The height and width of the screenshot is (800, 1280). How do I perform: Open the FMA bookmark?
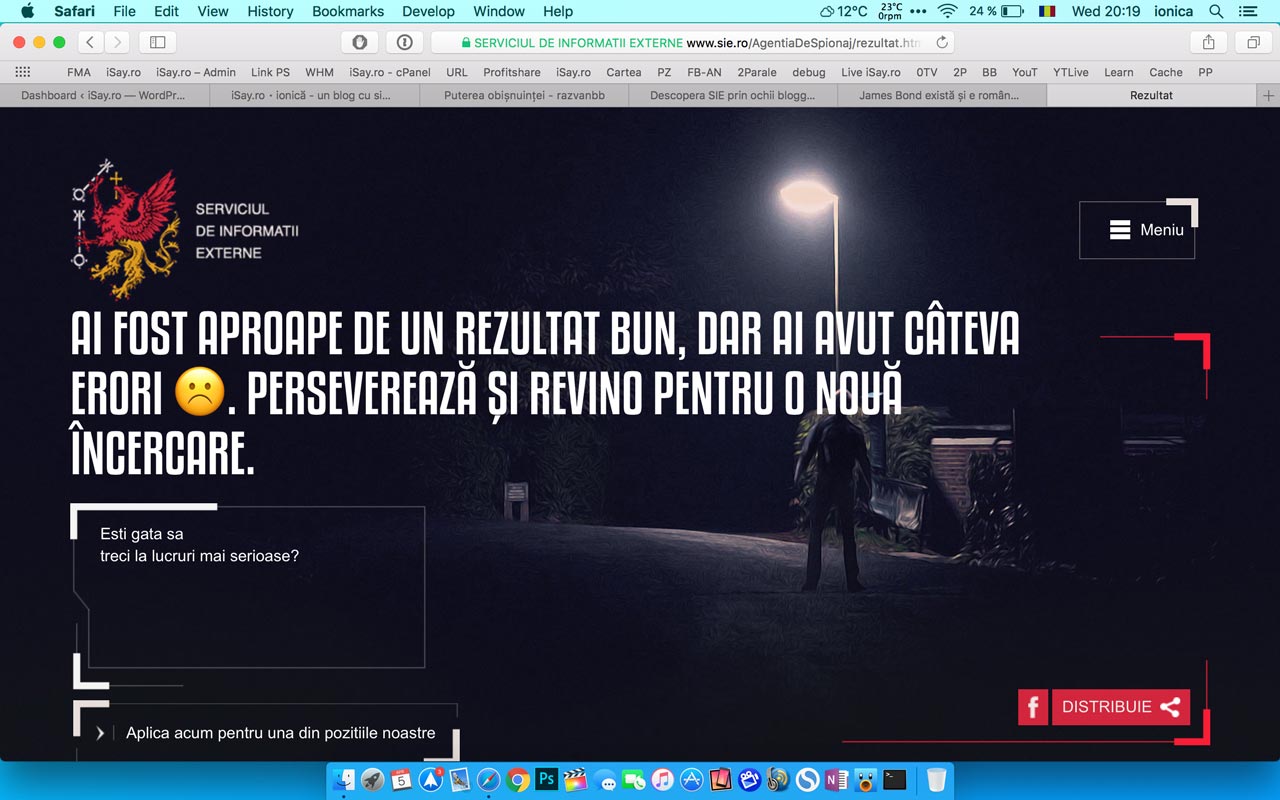79,72
